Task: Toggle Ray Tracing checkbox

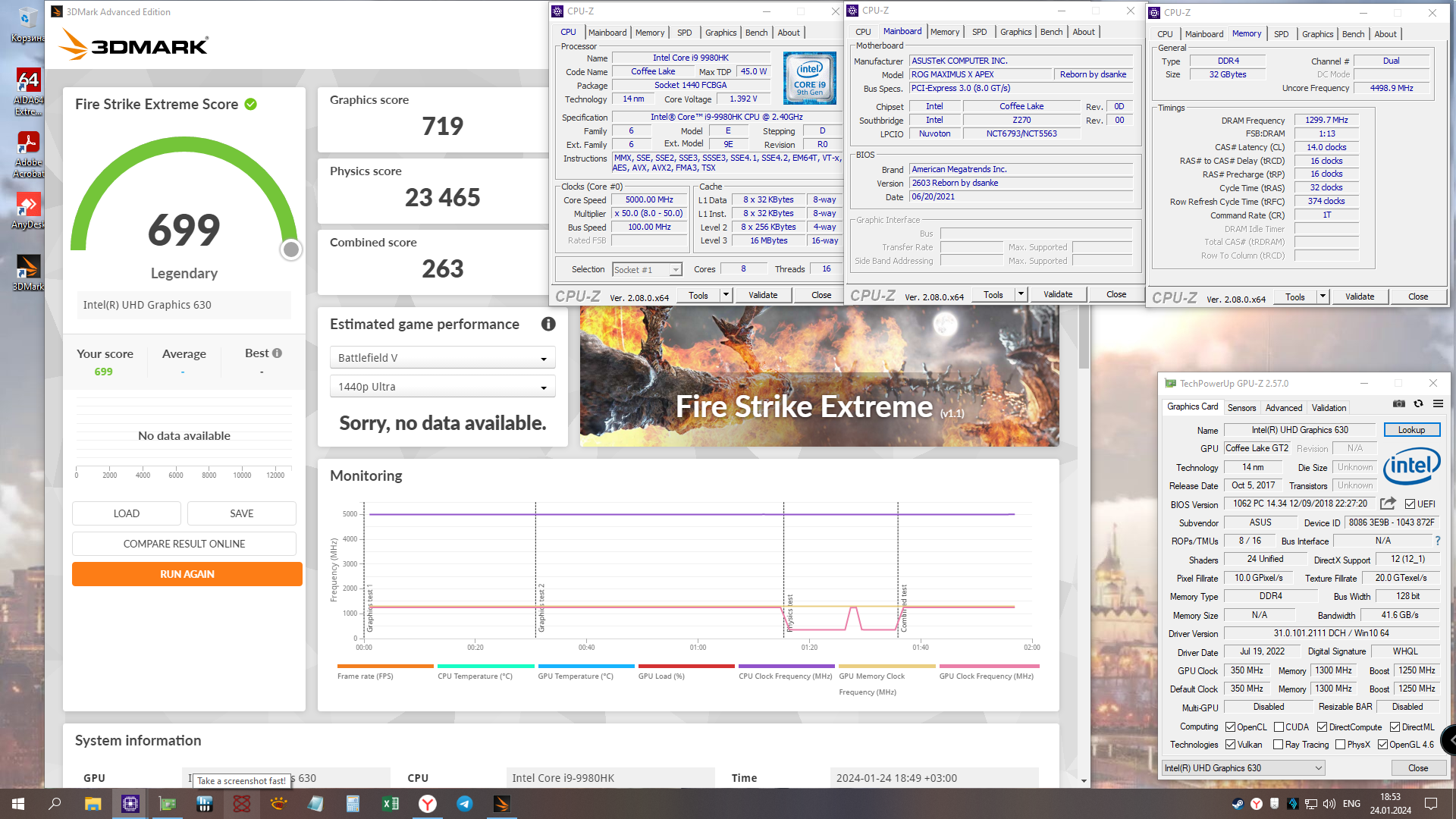Action: pos(1278,745)
